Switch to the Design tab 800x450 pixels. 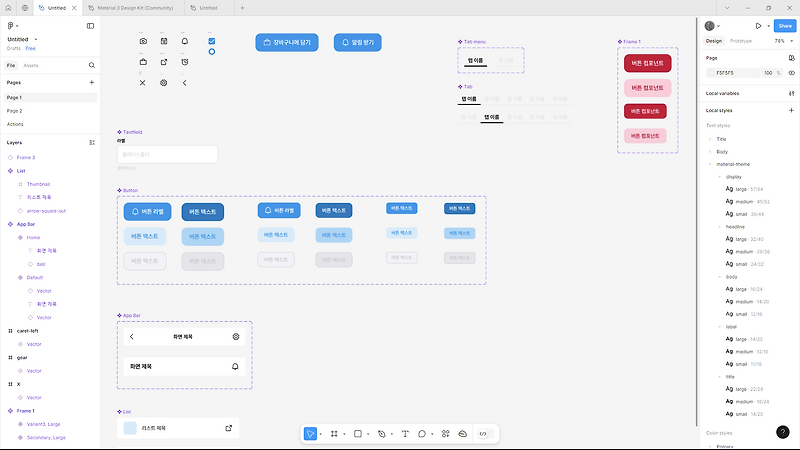point(714,41)
